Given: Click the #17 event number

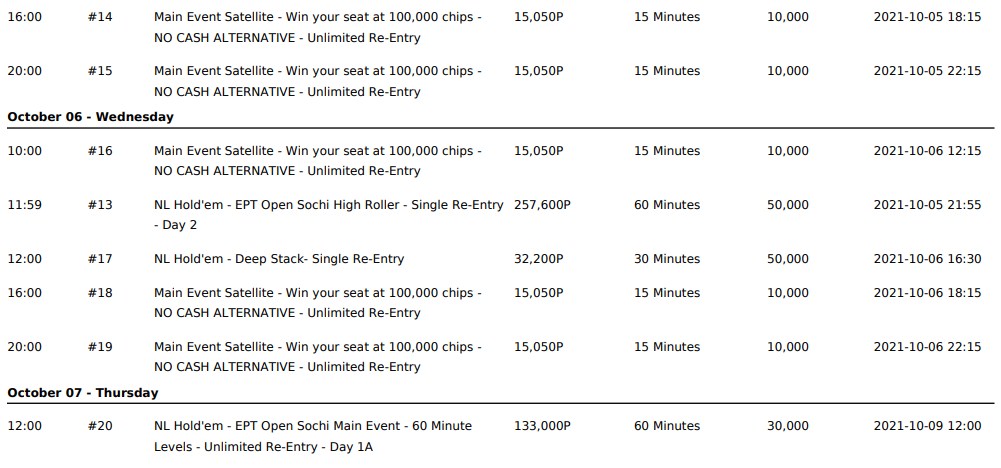Looking at the screenshot, I should (x=100, y=259).
